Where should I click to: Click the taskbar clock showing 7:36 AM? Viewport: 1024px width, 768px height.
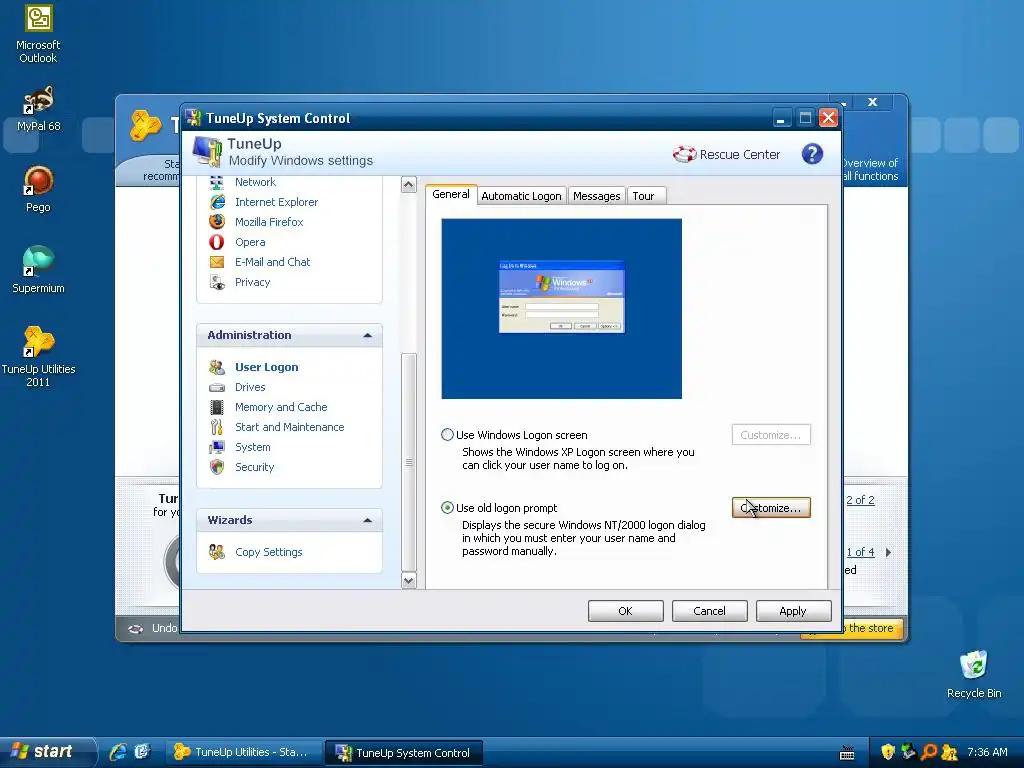point(987,752)
